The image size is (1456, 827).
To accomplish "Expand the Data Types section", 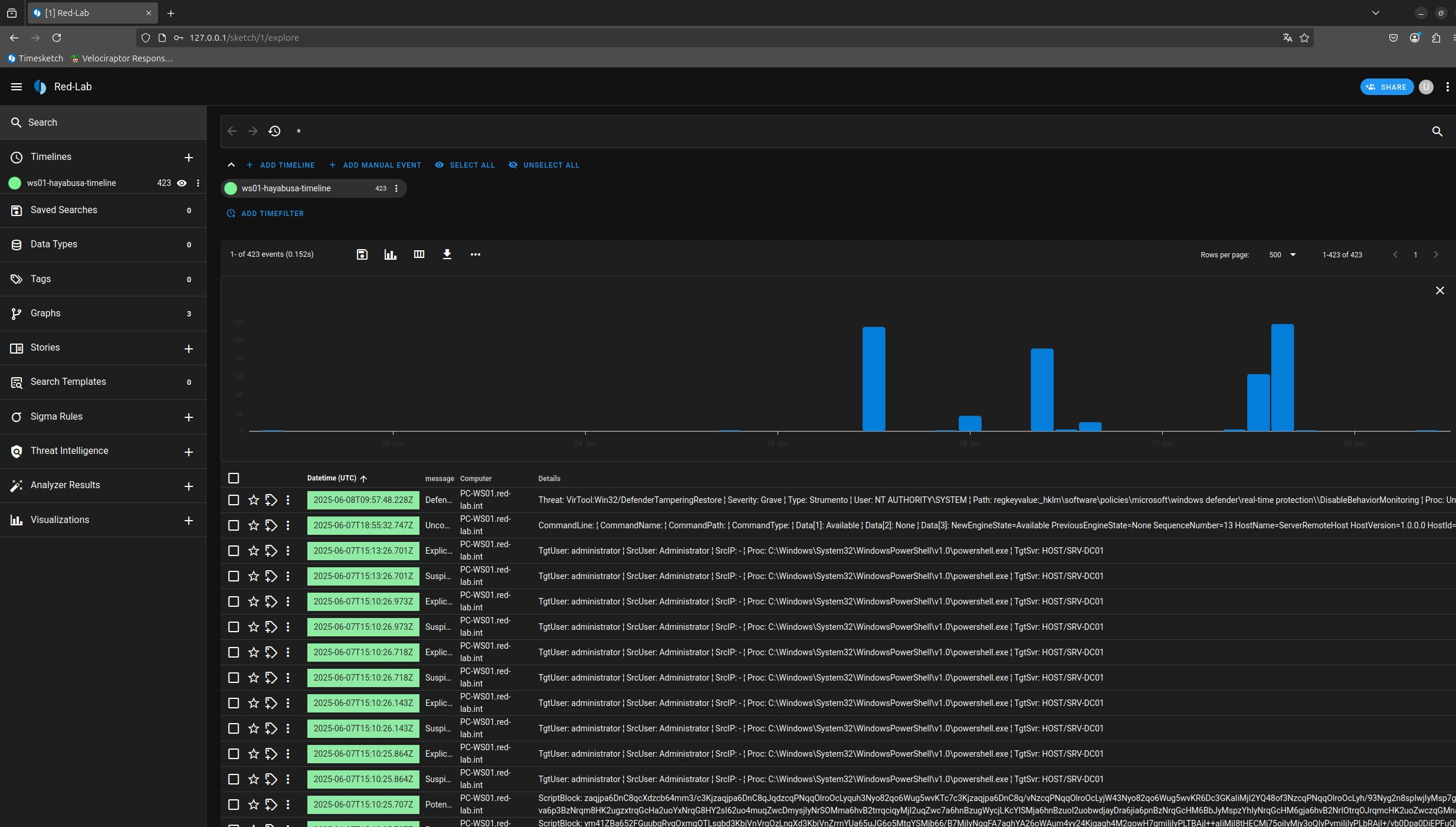I will [x=103, y=244].
